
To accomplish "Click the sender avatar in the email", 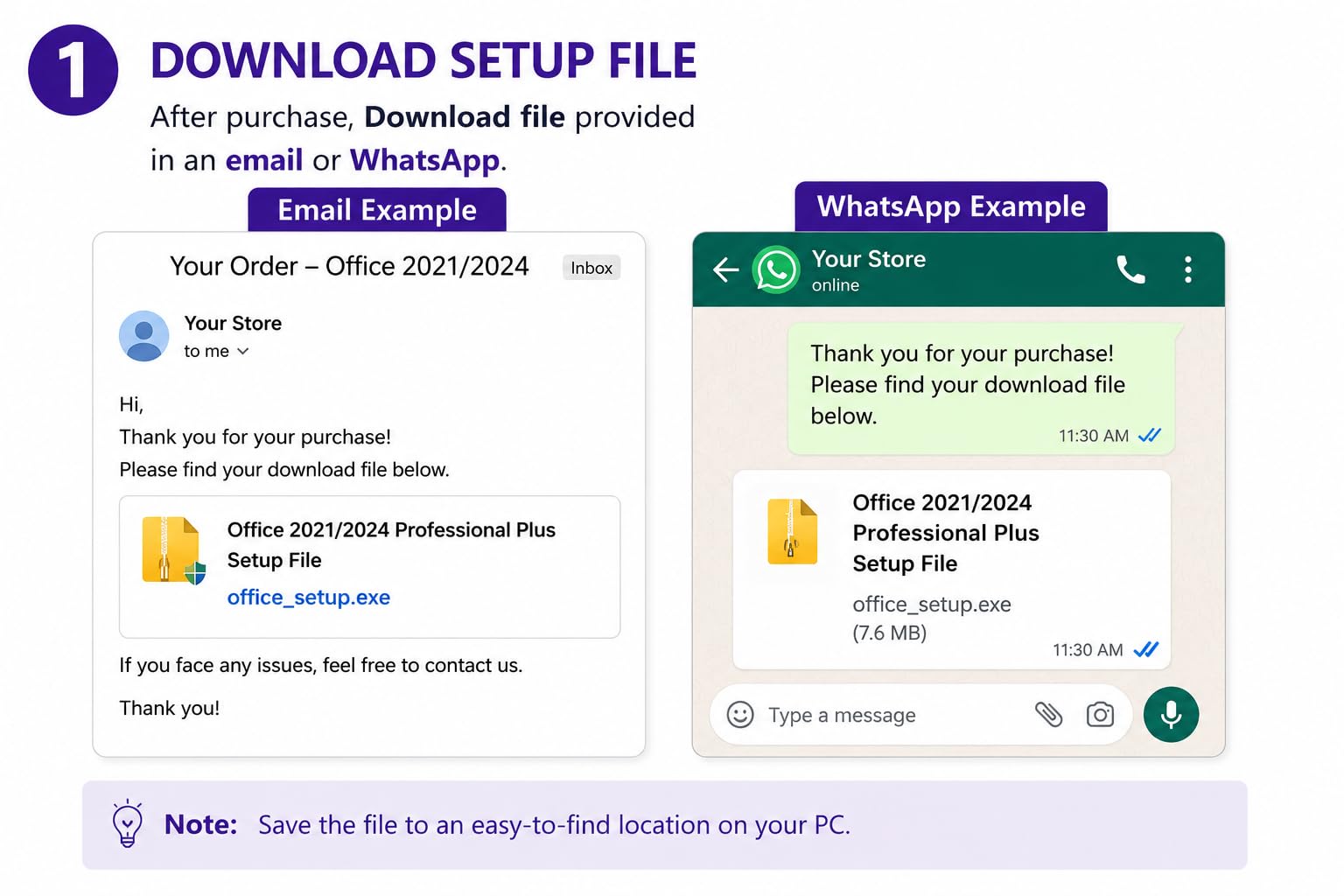I will [143, 336].
